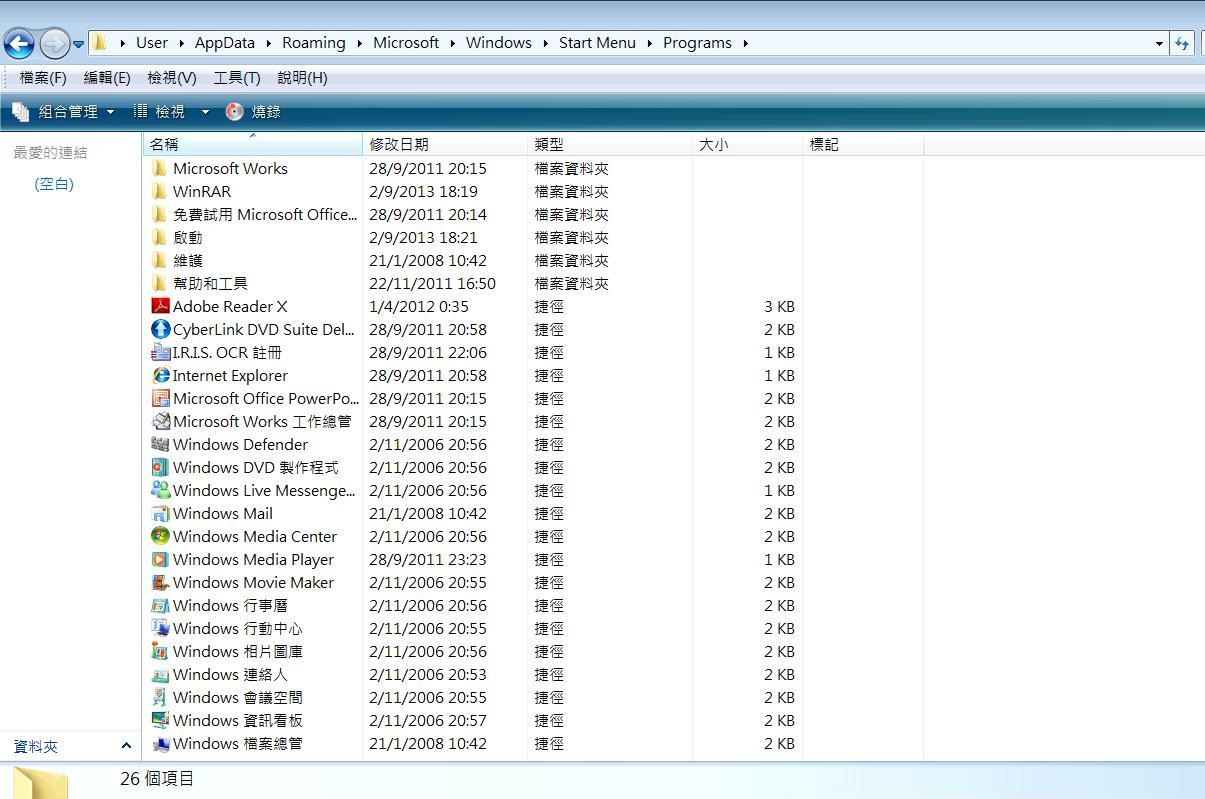Expand the arrow after Programs in address bar
The image size is (1205, 799).
[745, 43]
